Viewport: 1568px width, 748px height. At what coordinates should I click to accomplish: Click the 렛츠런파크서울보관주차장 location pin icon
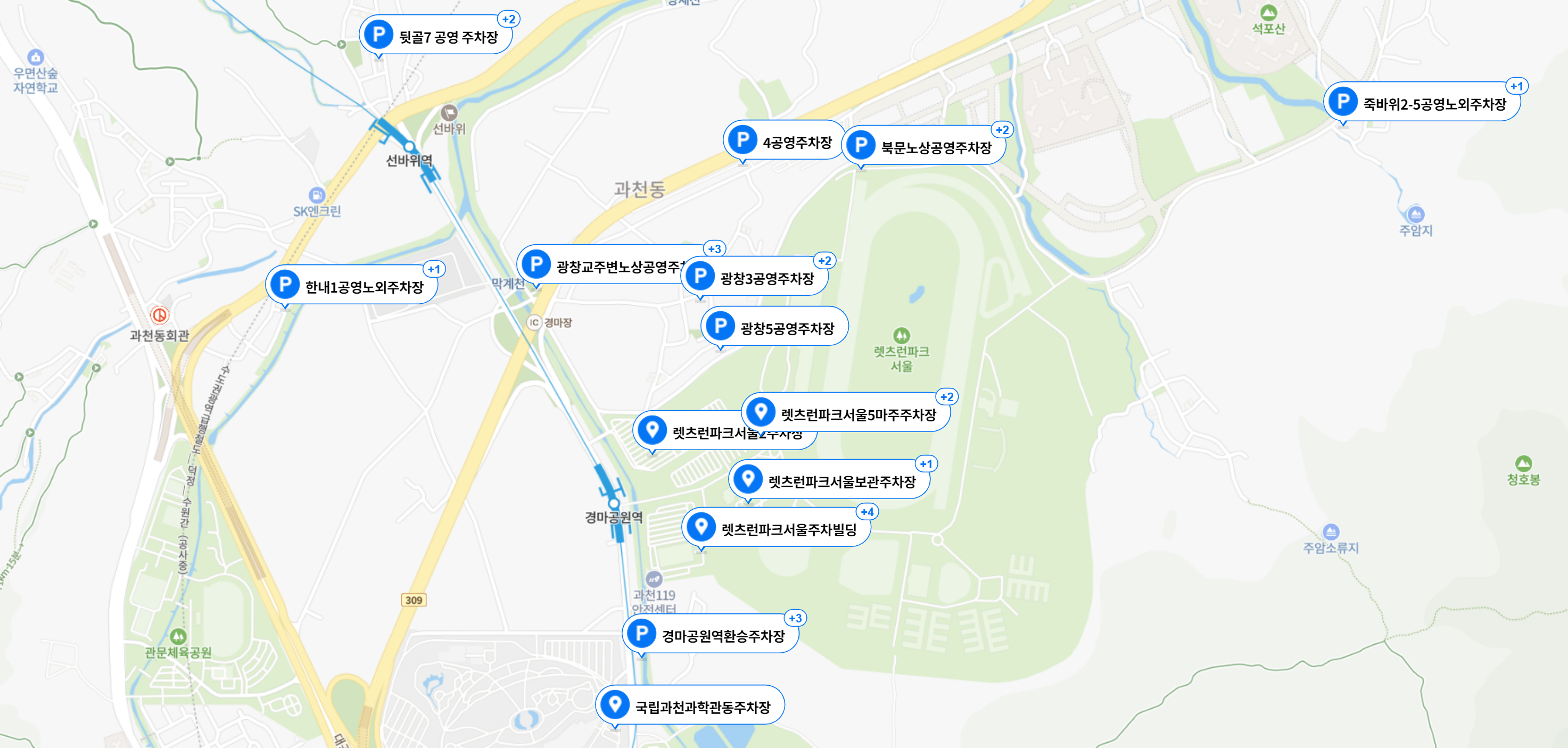(x=748, y=479)
